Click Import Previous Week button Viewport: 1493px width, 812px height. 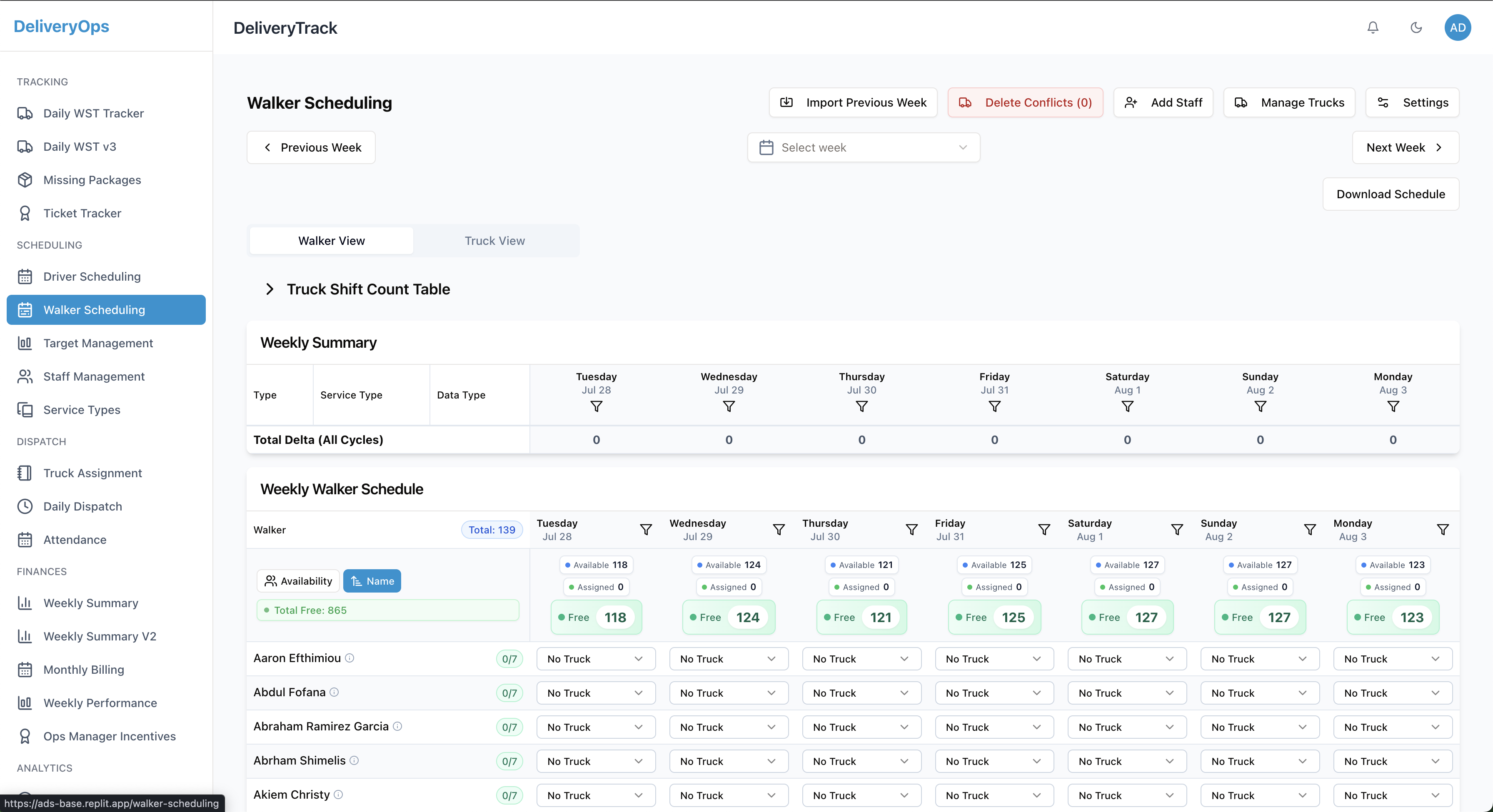(853, 102)
